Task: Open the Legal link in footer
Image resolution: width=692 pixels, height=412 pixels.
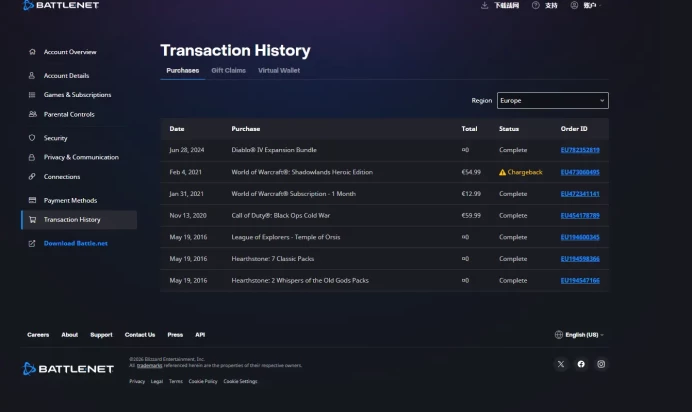Action: [157, 381]
